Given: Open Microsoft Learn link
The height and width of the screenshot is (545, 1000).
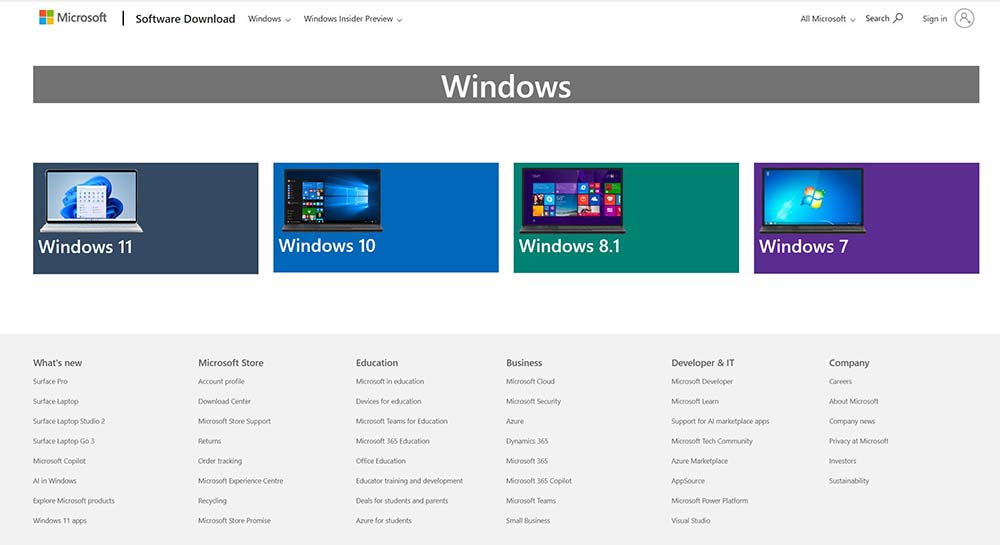Looking at the screenshot, I should click(x=695, y=401).
